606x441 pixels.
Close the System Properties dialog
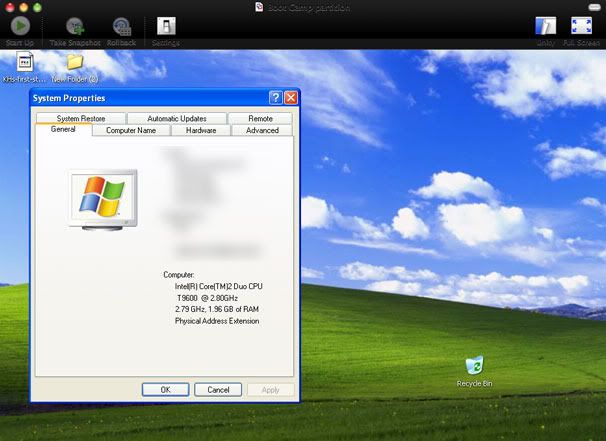pyautogui.click(x=291, y=98)
